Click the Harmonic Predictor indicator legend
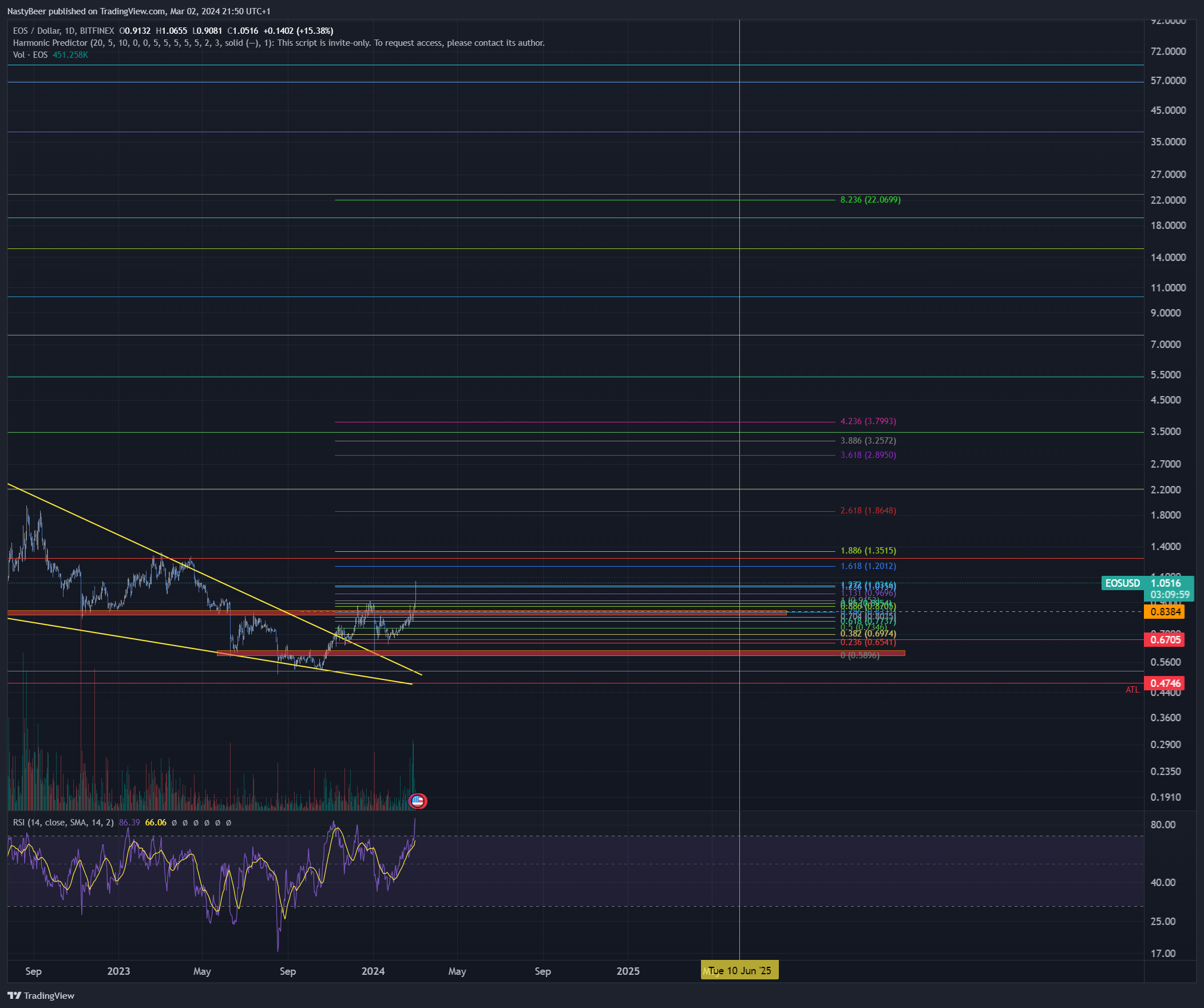The height and width of the screenshot is (1008, 1204). [279, 43]
